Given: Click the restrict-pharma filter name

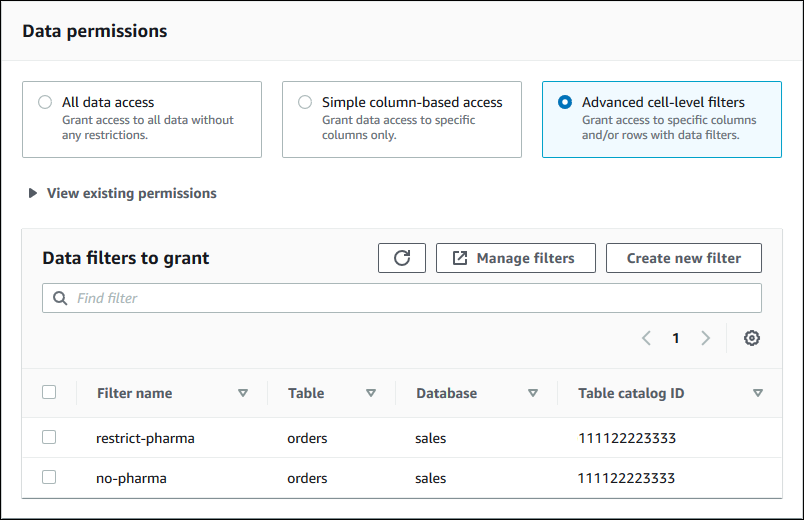Looking at the screenshot, I should pos(145,438).
